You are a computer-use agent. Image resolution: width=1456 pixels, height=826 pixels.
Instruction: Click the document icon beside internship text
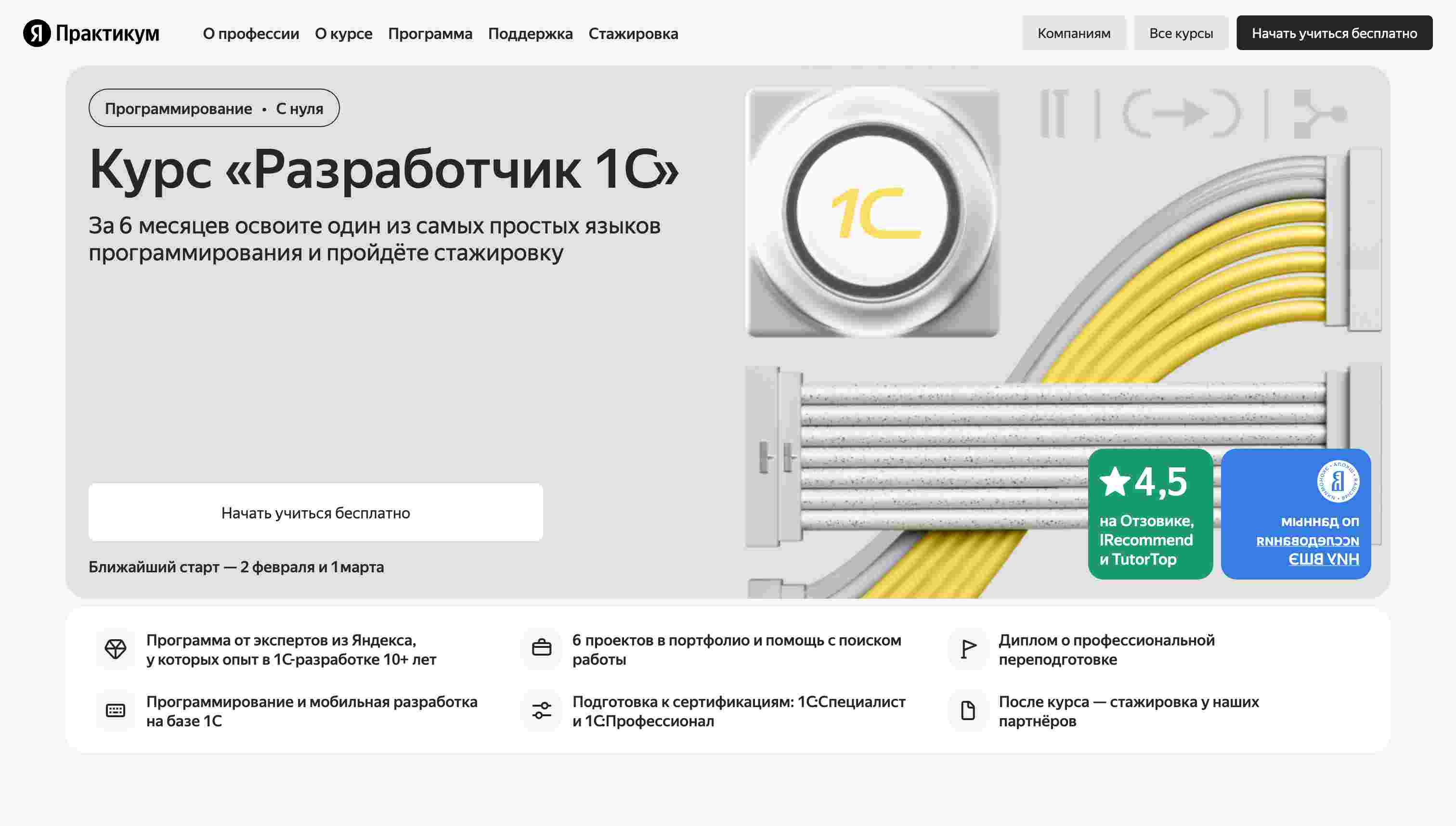[x=968, y=710]
